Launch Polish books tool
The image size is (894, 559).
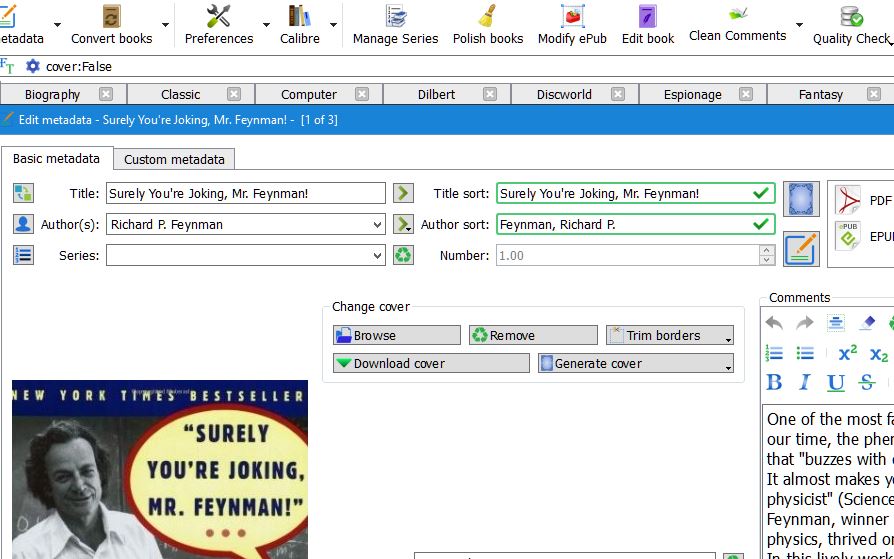(x=487, y=25)
